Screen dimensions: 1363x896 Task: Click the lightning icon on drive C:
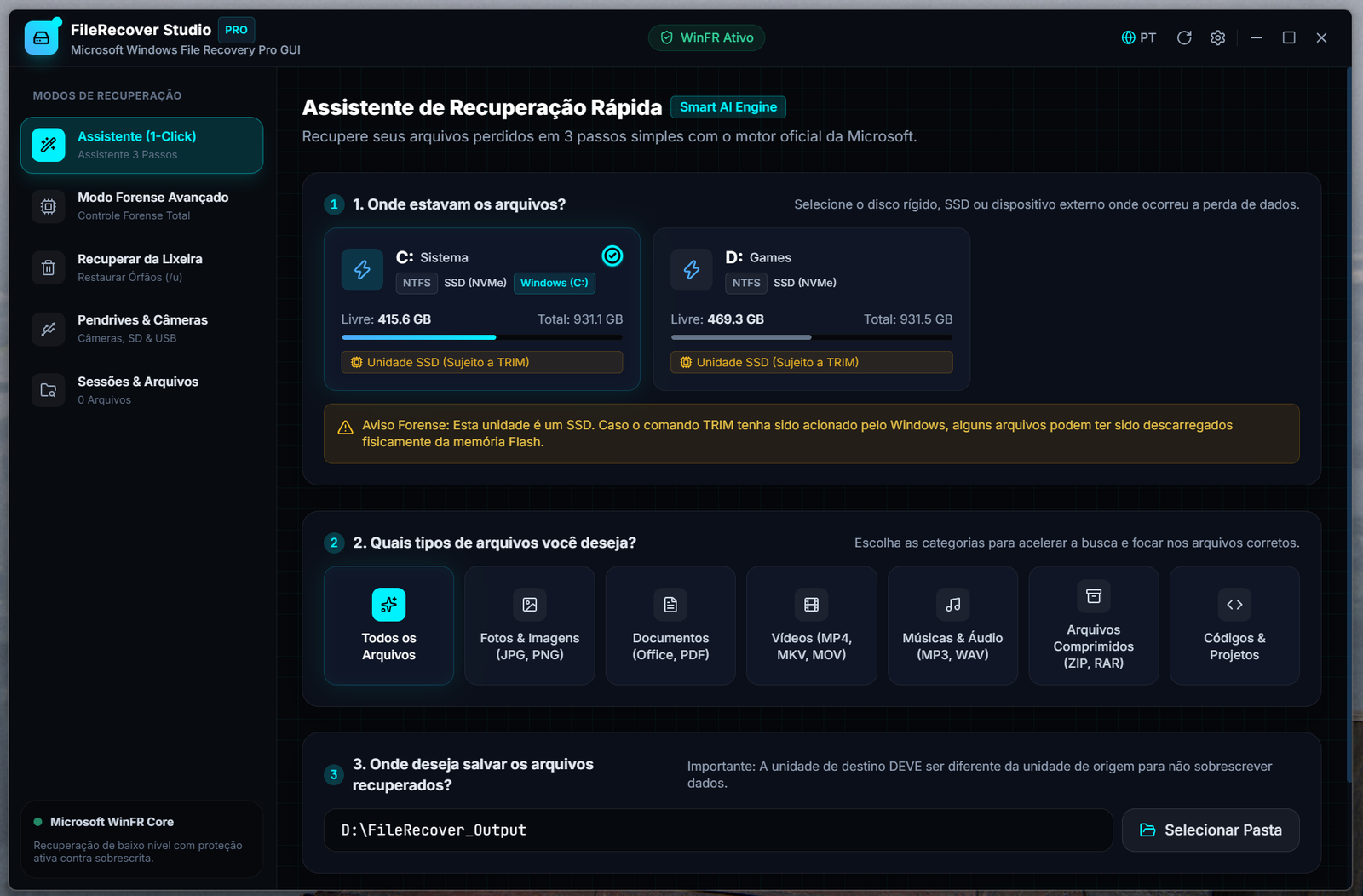pos(362,270)
